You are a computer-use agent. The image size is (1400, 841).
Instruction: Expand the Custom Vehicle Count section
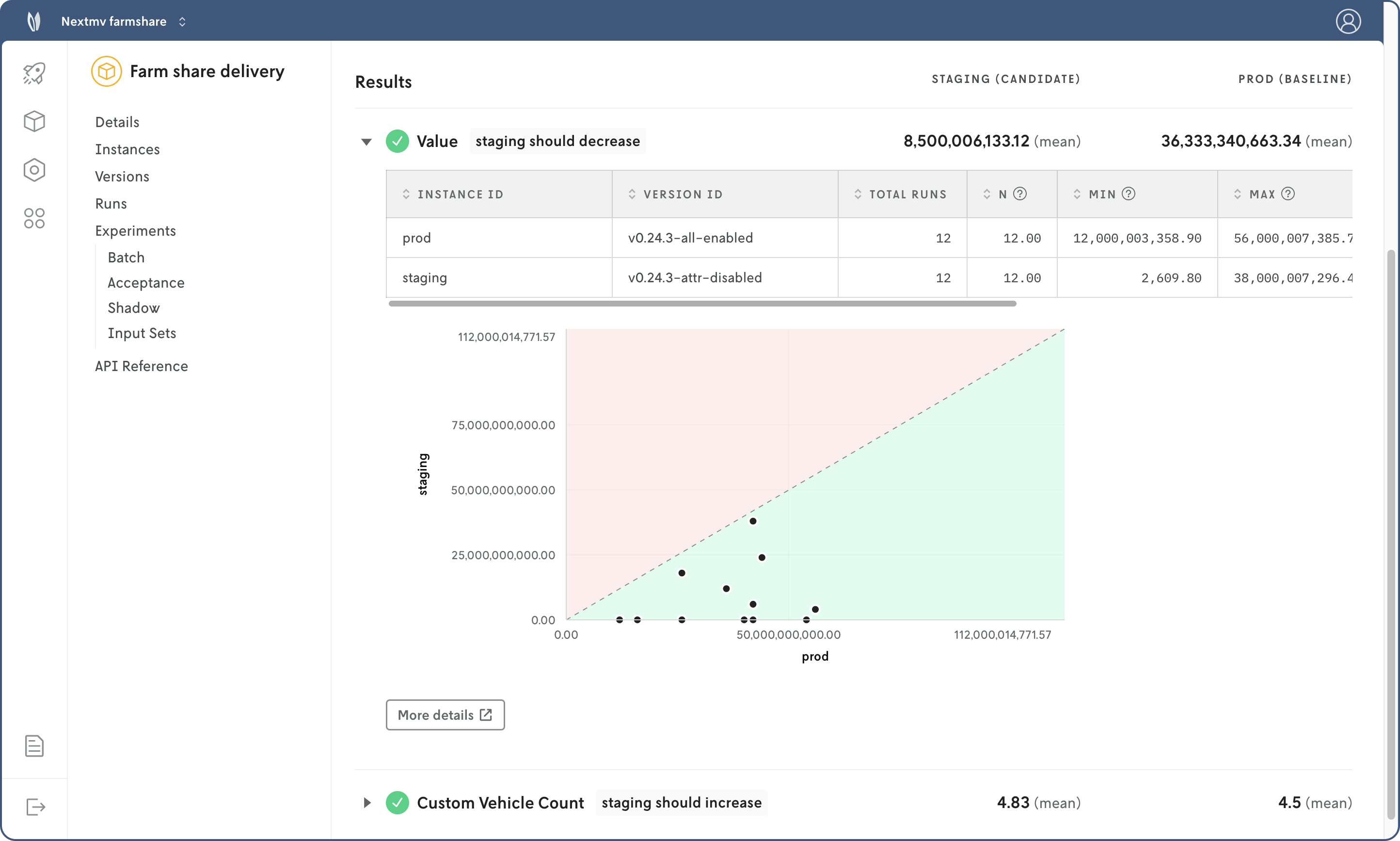click(367, 803)
